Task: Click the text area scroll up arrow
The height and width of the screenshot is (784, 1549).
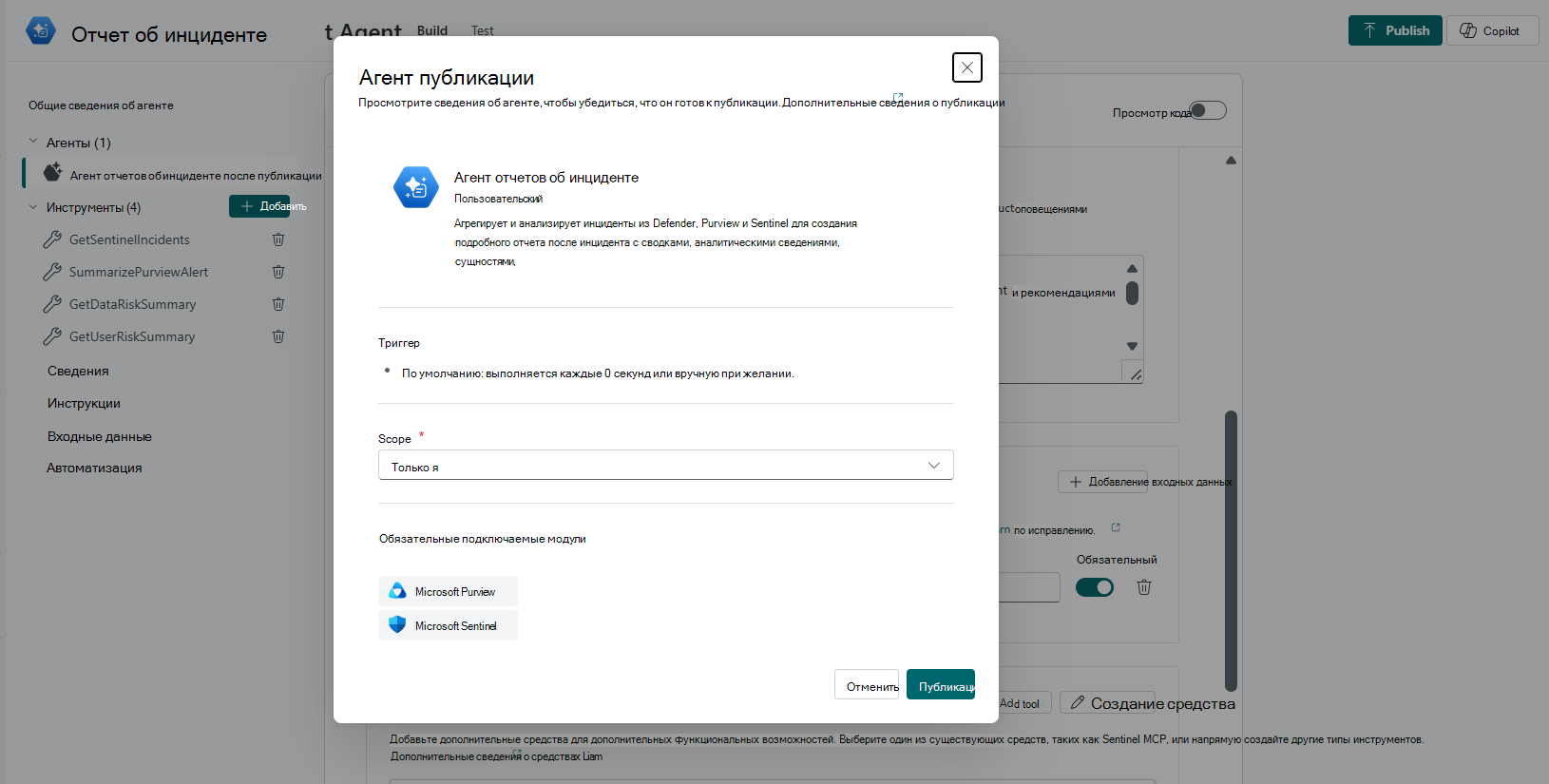Action: [1132, 268]
